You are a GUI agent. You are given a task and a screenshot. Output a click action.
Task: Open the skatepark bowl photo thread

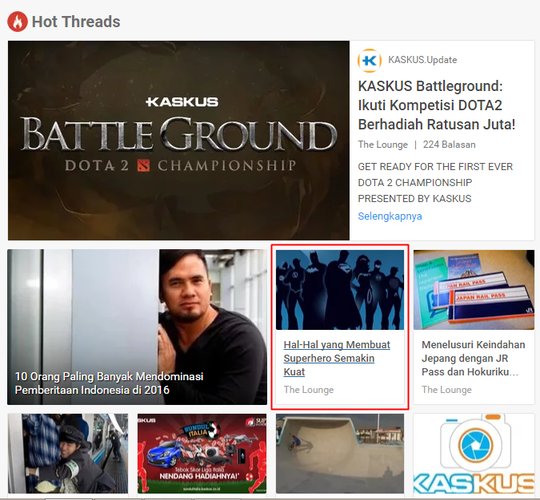click(x=340, y=454)
